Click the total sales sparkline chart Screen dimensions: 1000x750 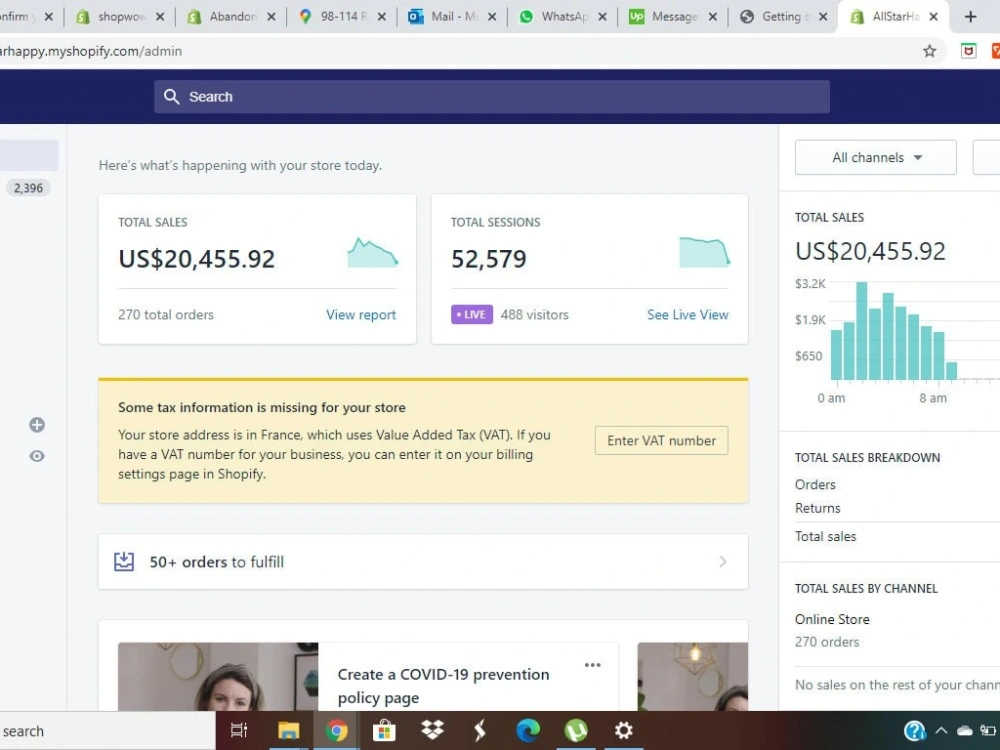point(373,252)
